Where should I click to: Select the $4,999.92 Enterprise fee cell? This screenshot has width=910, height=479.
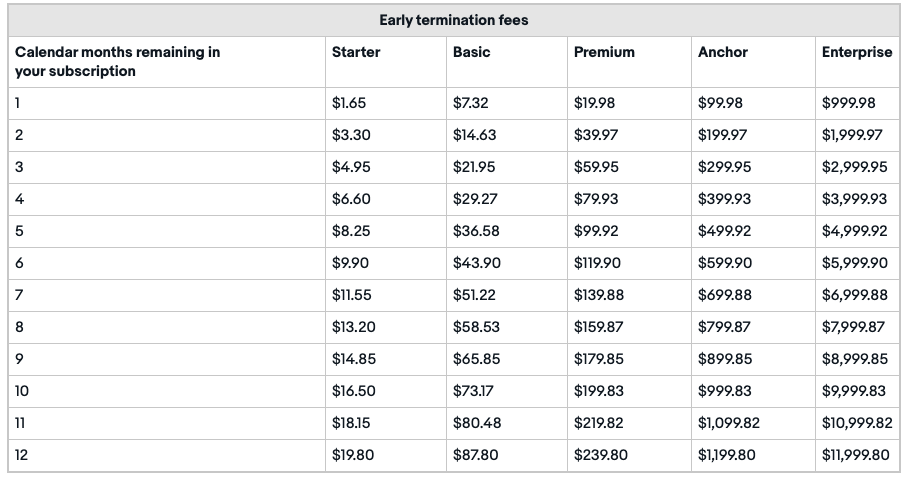854,231
